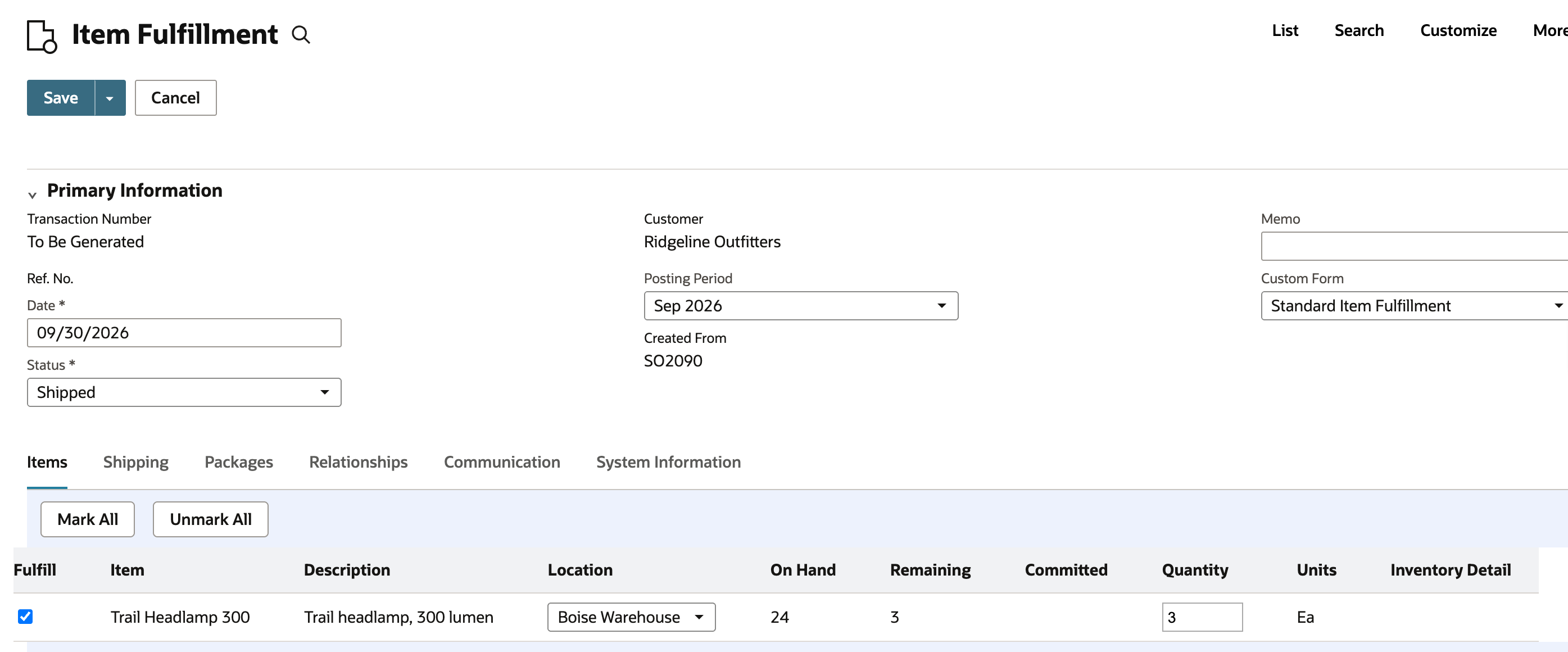
Task: Switch to the Packages tab
Action: pyautogui.click(x=239, y=462)
